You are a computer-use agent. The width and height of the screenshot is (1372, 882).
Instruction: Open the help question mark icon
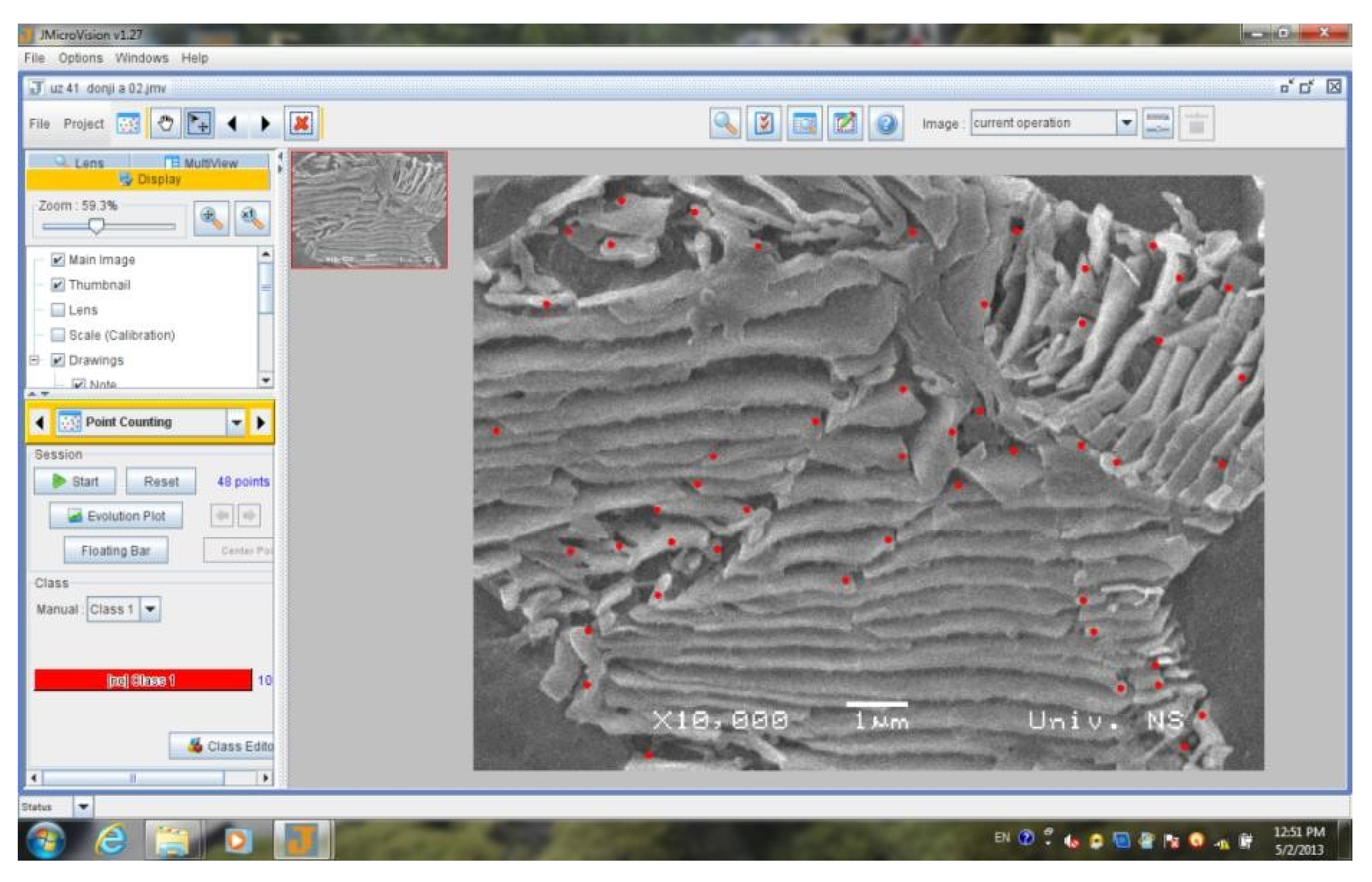click(x=885, y=123)
